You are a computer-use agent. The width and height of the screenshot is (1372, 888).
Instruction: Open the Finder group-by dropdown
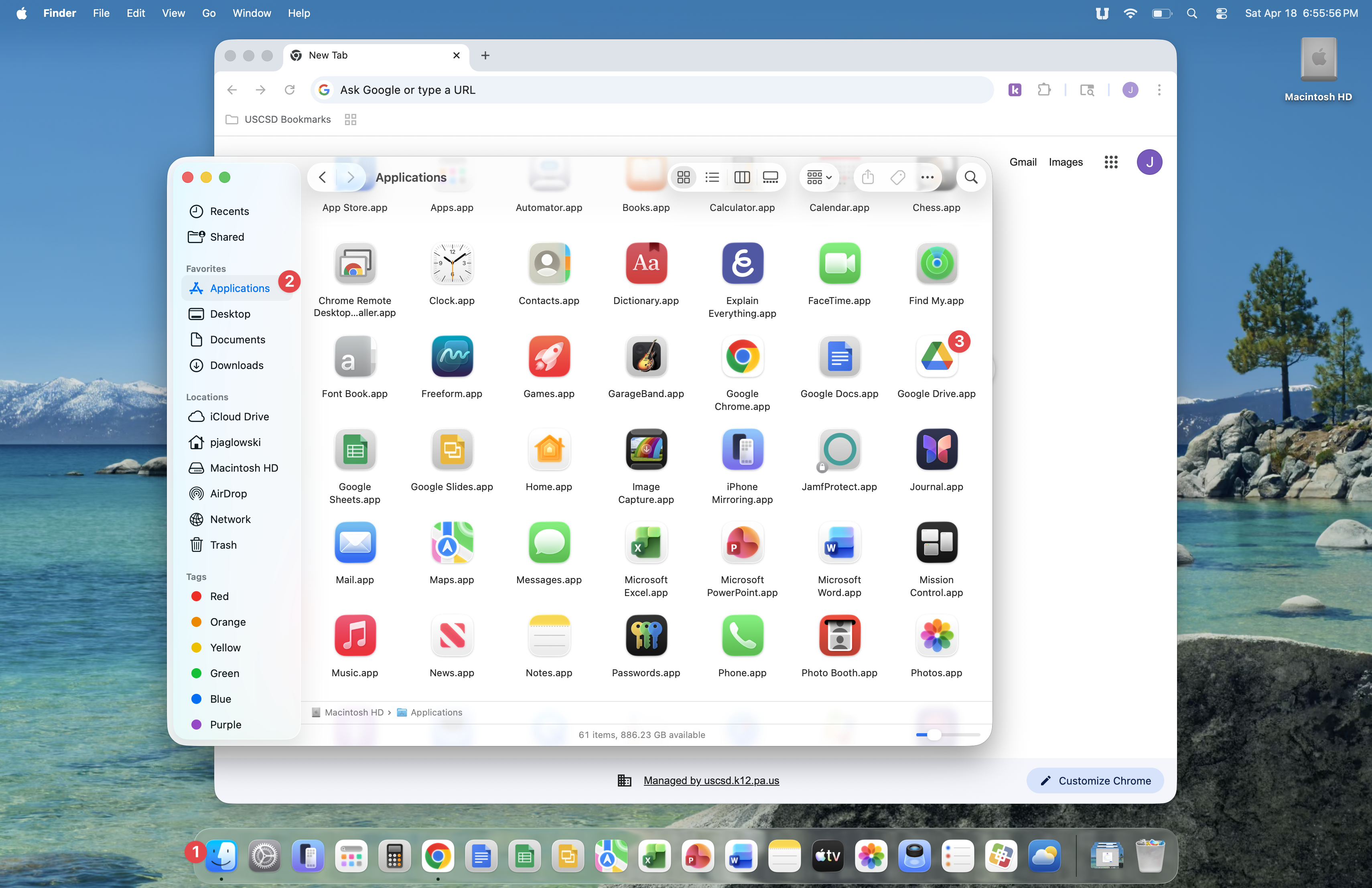(819, 178)
